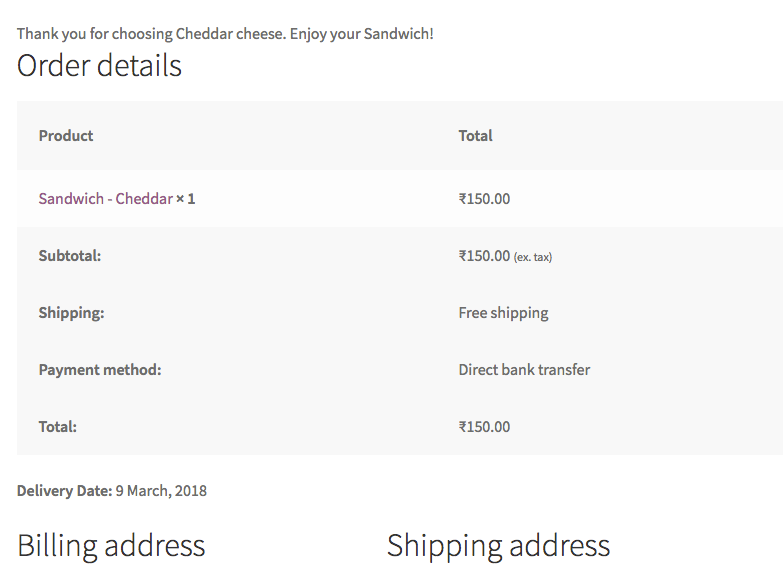Click the (ex. tax) note
Image resolution: width=783 pixels, height=573 pixels.
pos(533,257)
